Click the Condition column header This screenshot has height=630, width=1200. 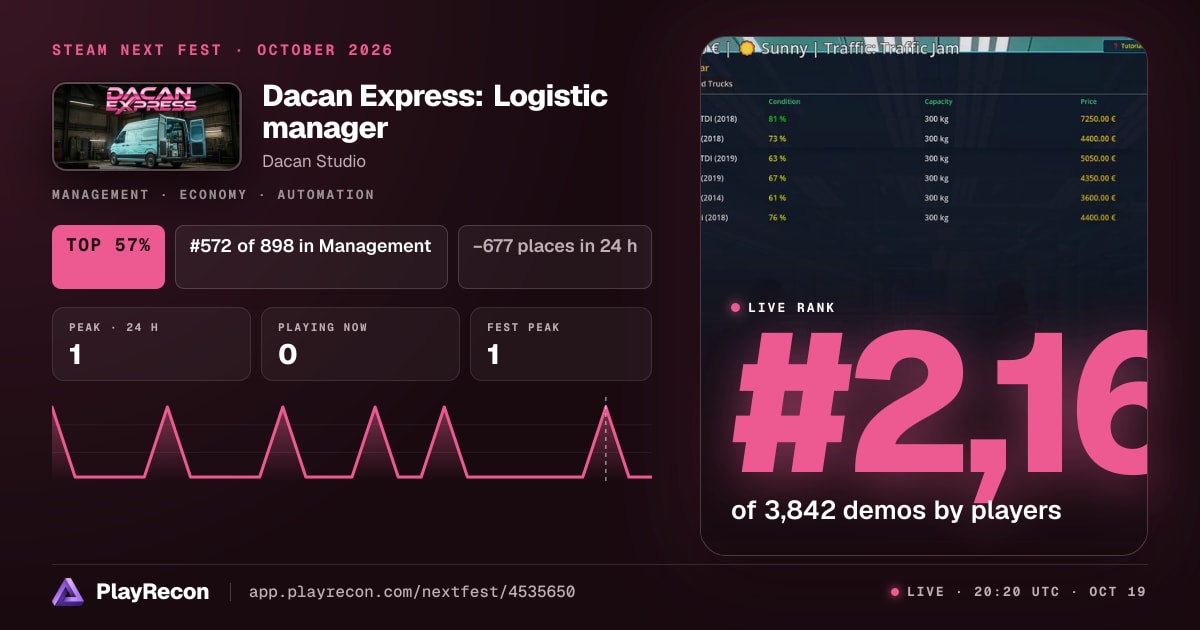coord(784,102)
